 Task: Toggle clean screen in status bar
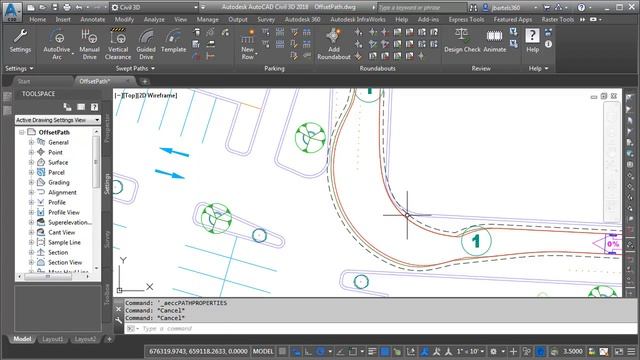pyautogui.click(x=619, y=351)
